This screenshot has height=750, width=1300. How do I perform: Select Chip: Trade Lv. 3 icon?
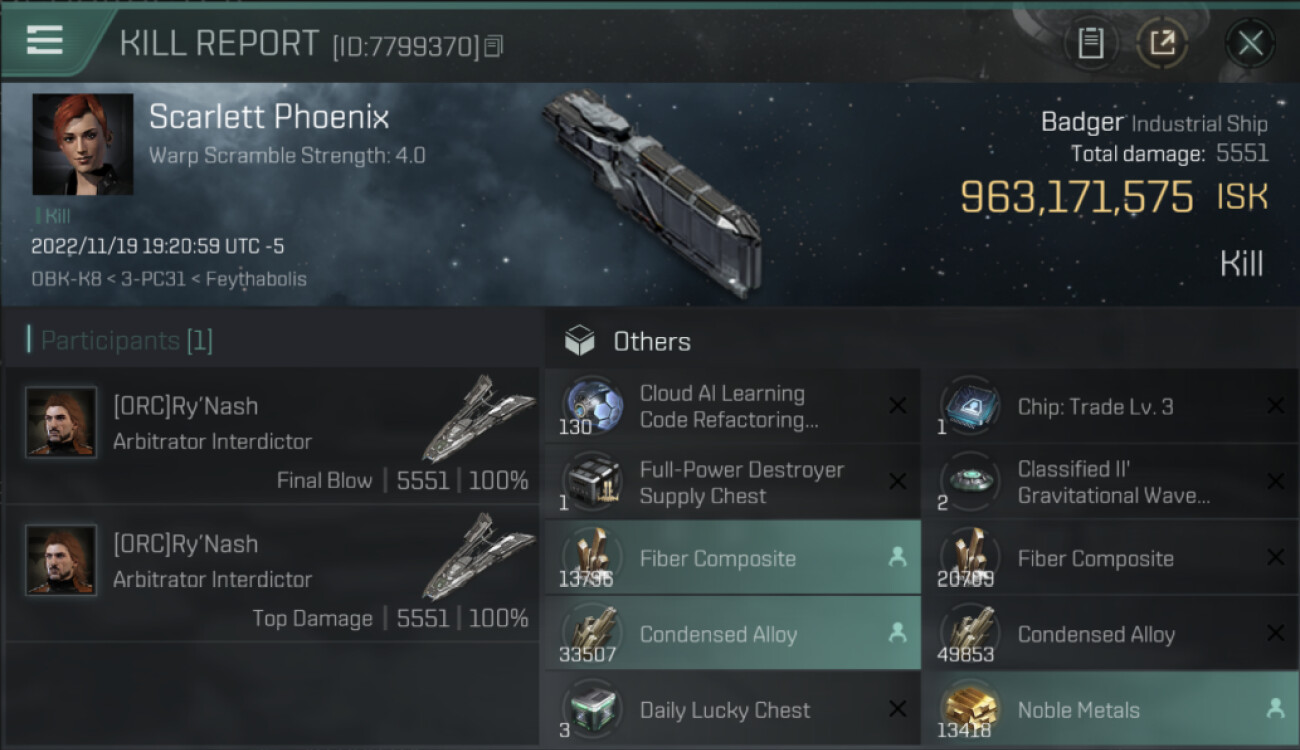click(x=970, y=405)
